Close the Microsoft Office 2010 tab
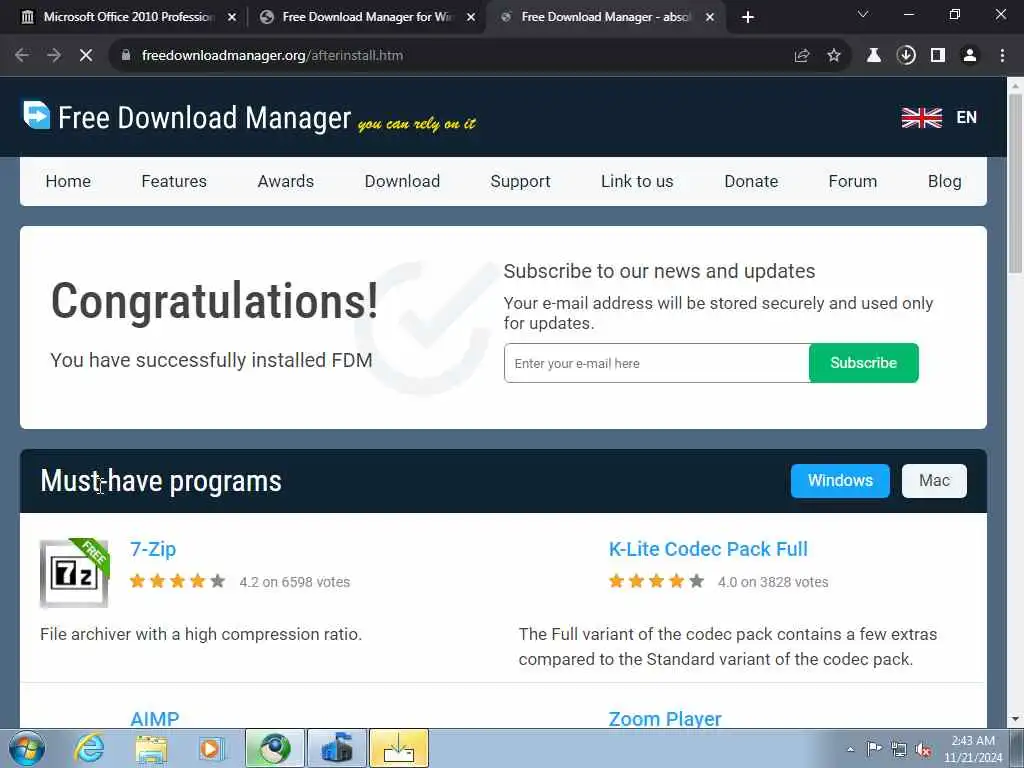The image size is (1024, 768). pos(232,17)
